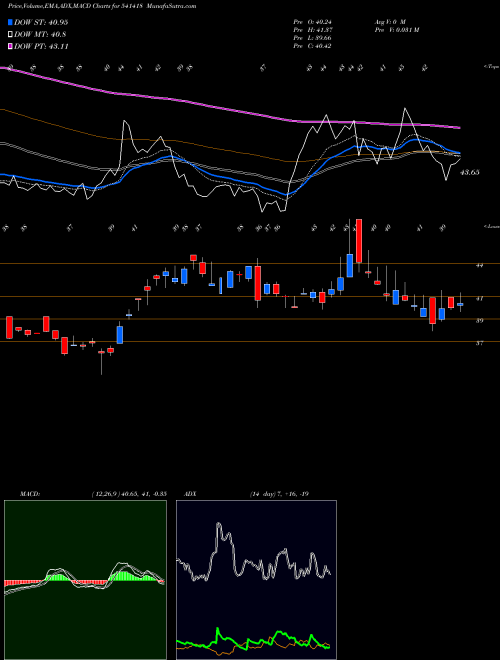
Task: Click the 37 price axis label
Action: point(479,343)
